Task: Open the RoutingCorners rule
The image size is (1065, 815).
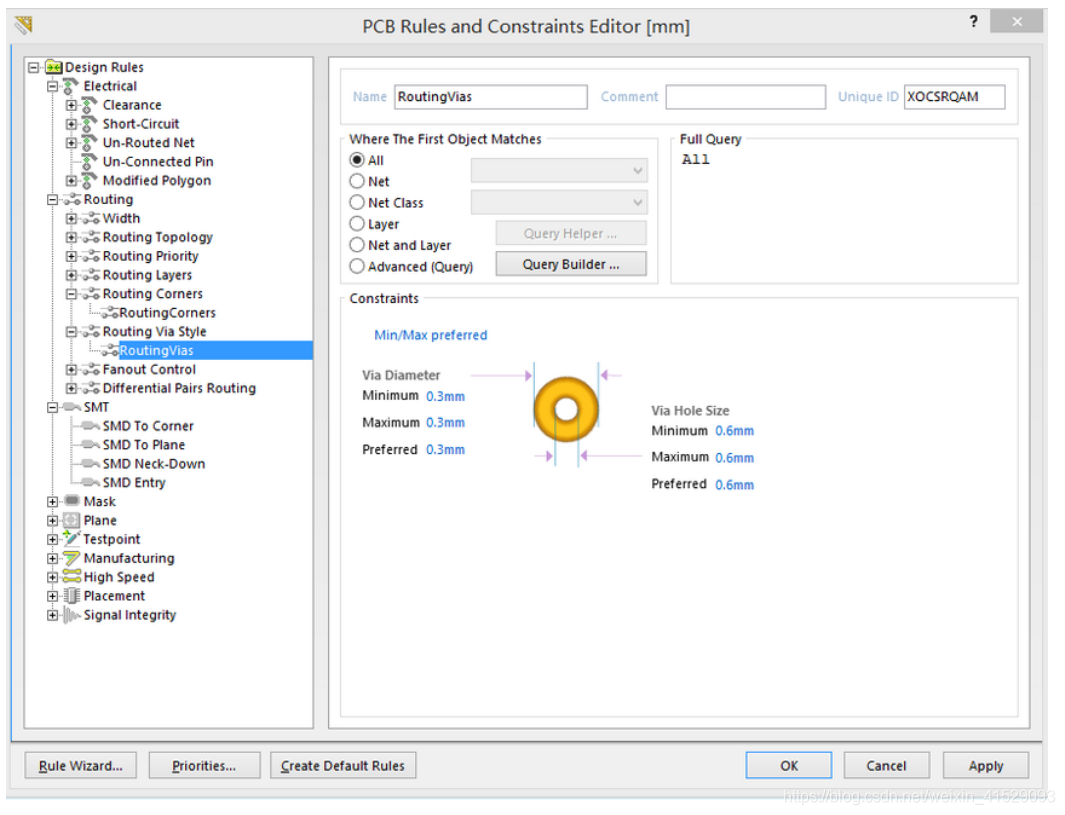Action: click(x=167, y=313)
